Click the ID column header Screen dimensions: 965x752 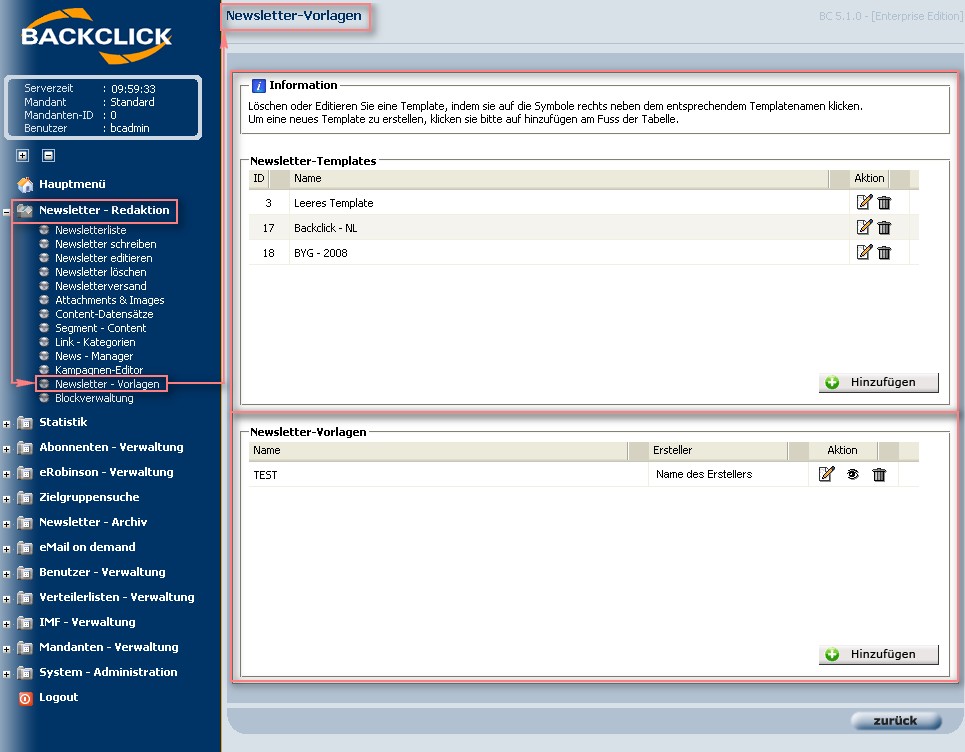coord(259,178)
